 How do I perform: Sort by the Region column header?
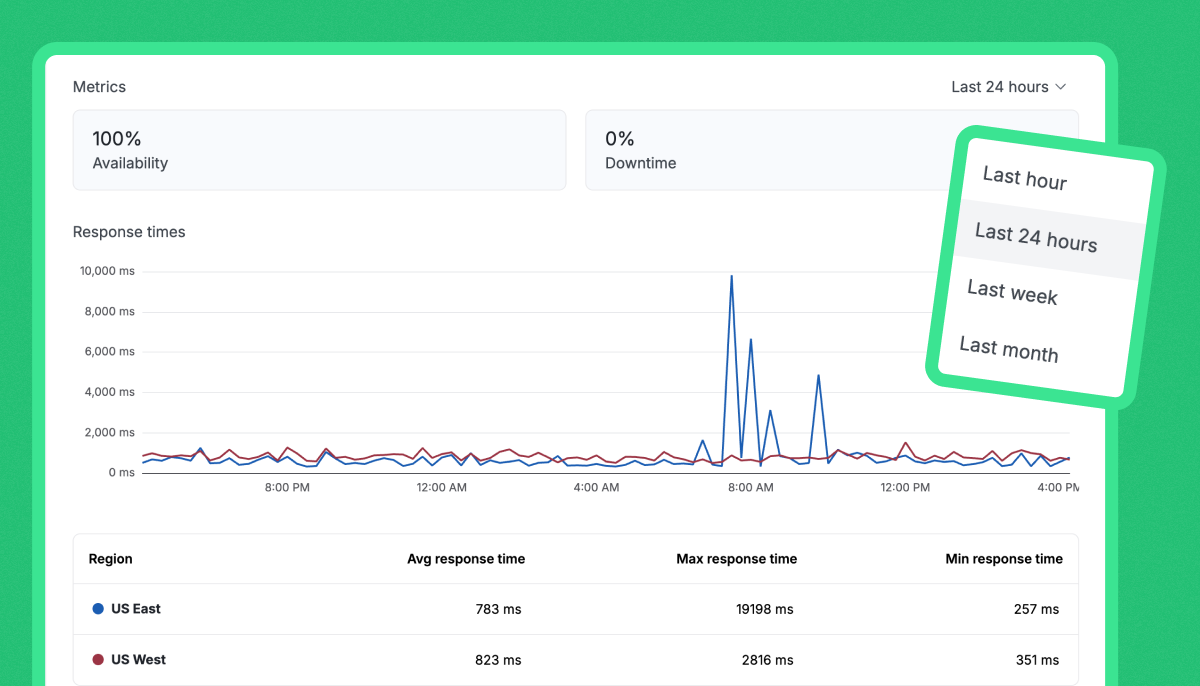pyautogui.click(x=111, y=559)
